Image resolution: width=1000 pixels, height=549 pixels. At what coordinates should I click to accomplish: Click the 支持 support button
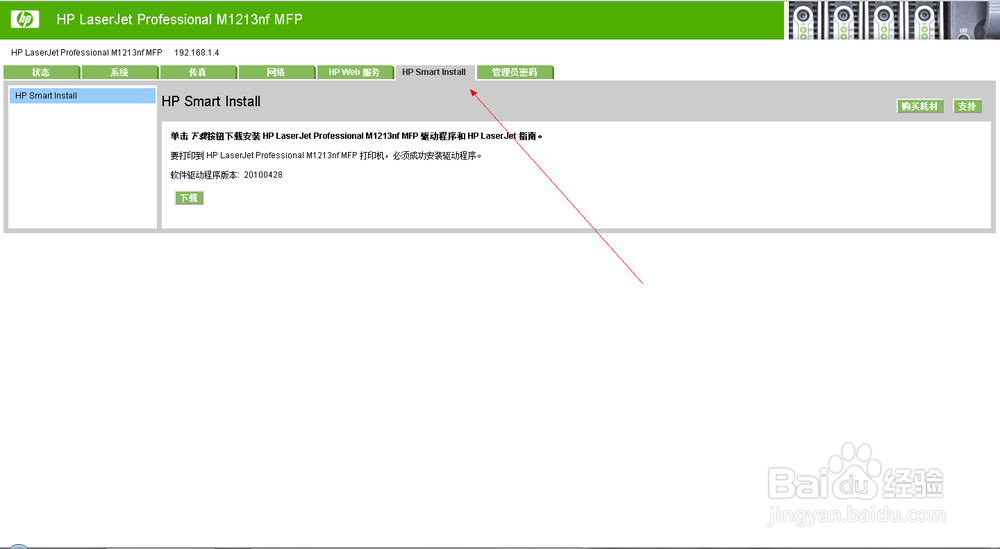click(x=967, y=106)
